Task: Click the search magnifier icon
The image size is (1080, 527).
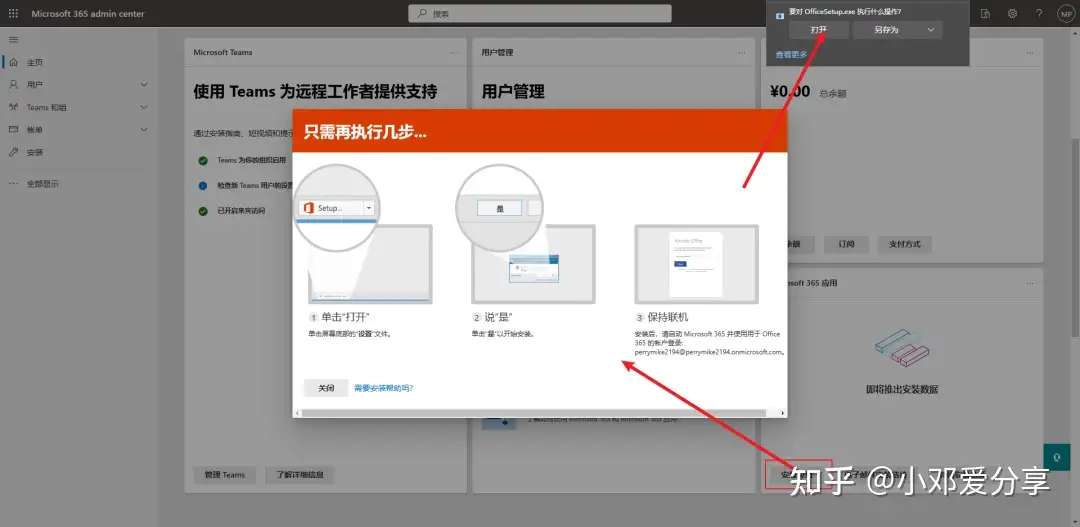Action: [x=422, y=14]
